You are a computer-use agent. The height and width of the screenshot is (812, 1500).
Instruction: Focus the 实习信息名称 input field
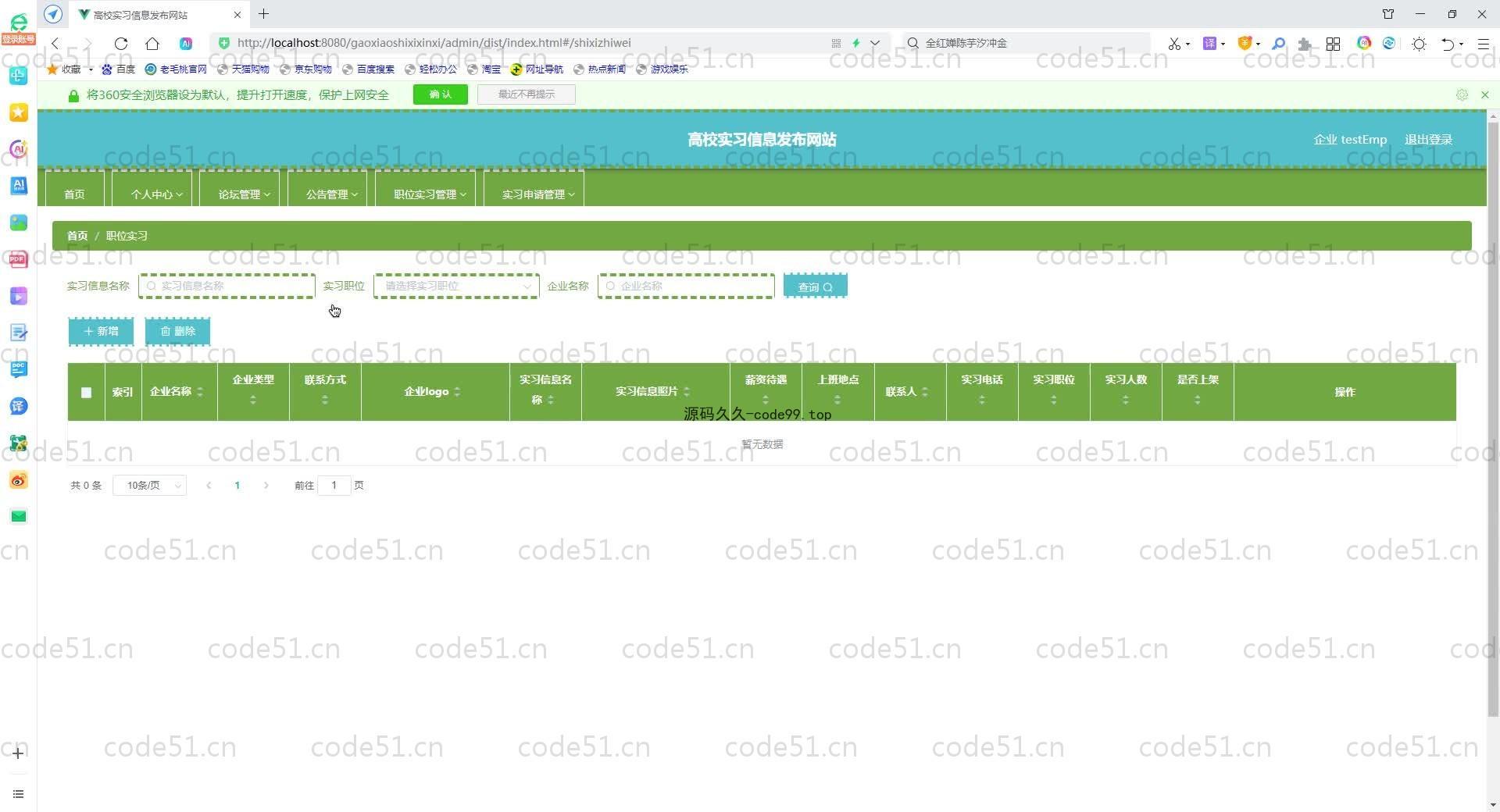click(x=227, y=286)
